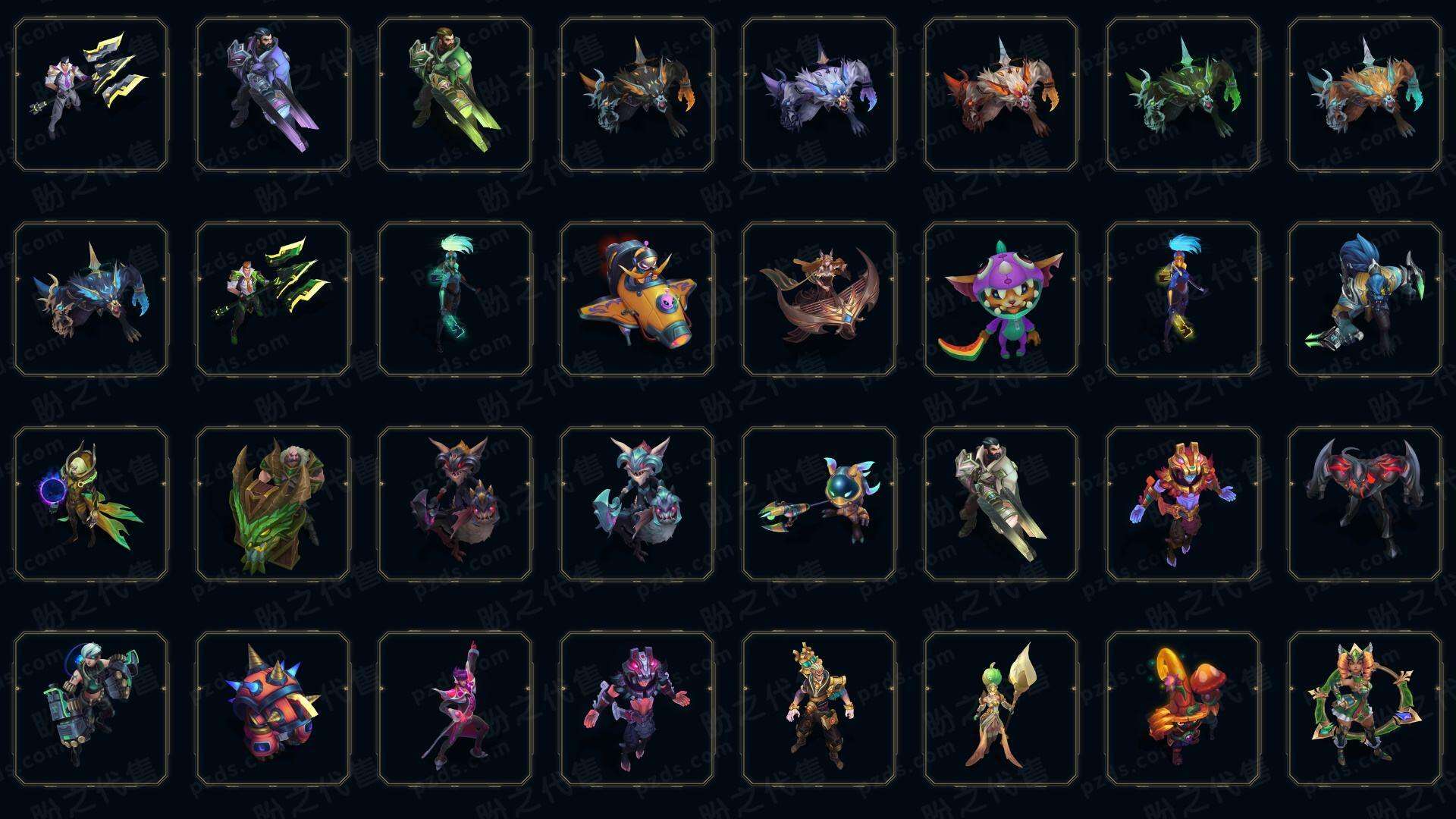Click the green-gold woman with ring blade
This screenshot has height=819, width=1456.
[1365, 708]
